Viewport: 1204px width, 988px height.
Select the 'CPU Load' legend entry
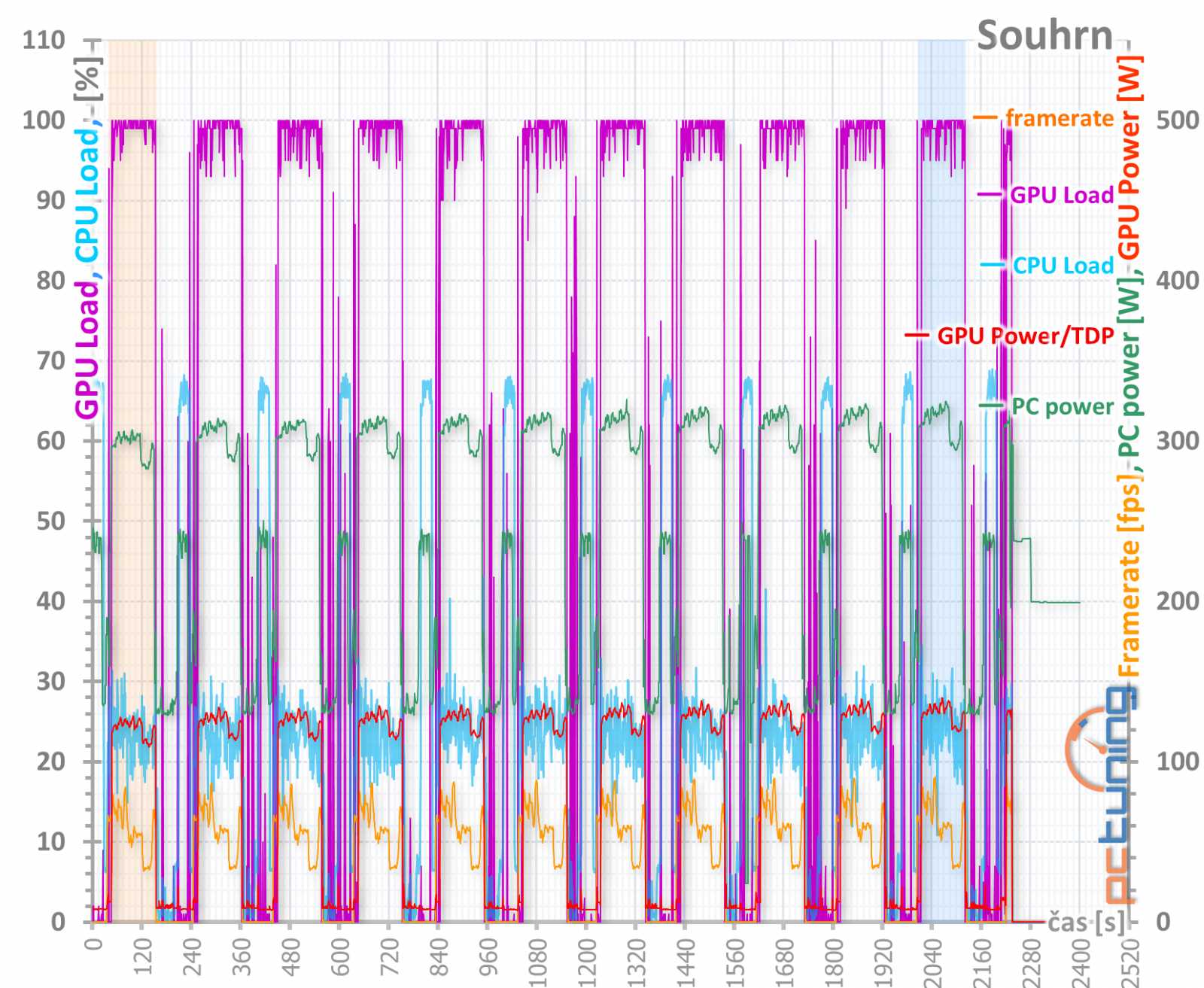tap(1063, 265)
